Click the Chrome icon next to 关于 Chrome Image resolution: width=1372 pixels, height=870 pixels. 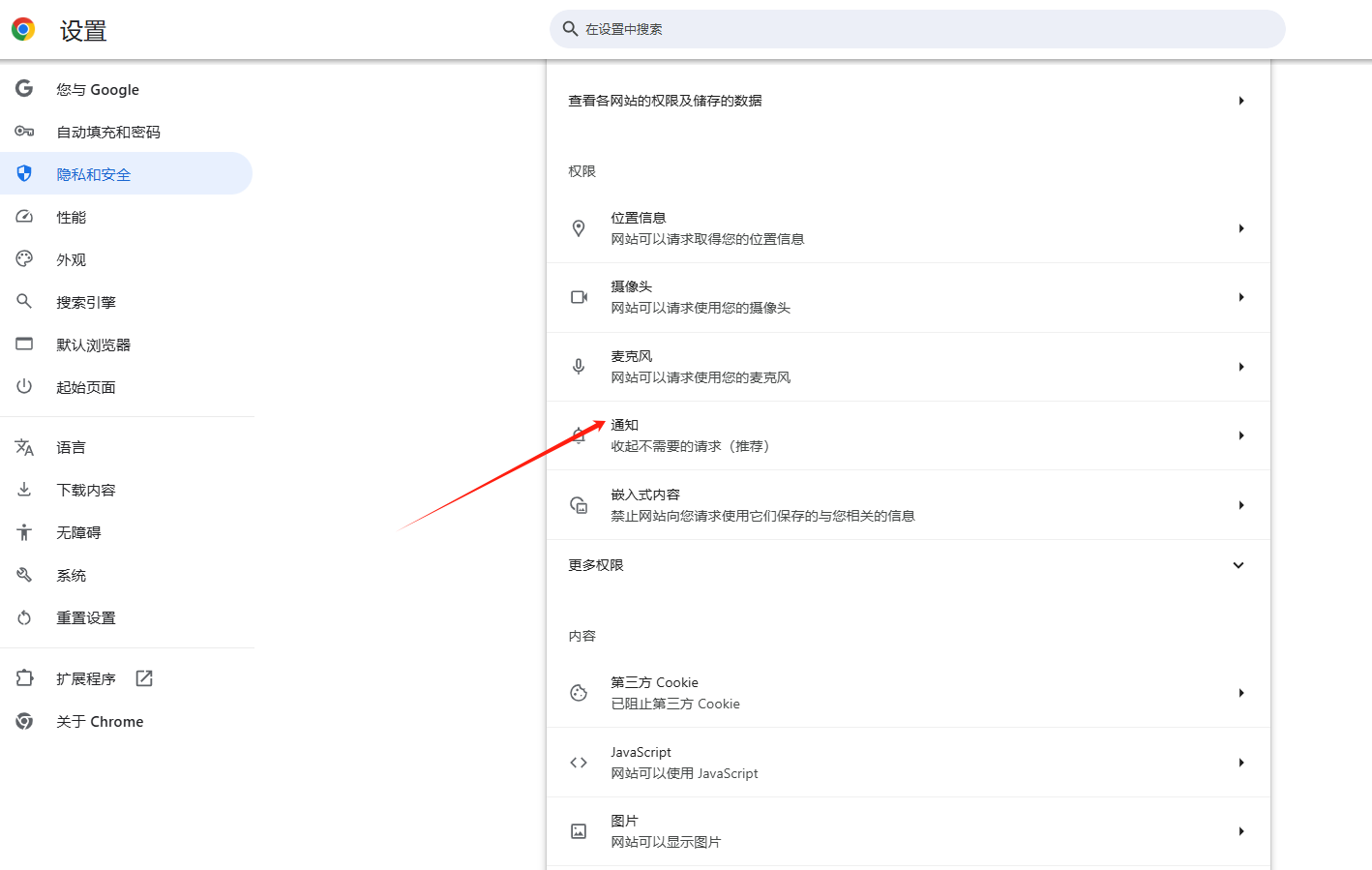point(24,721)
